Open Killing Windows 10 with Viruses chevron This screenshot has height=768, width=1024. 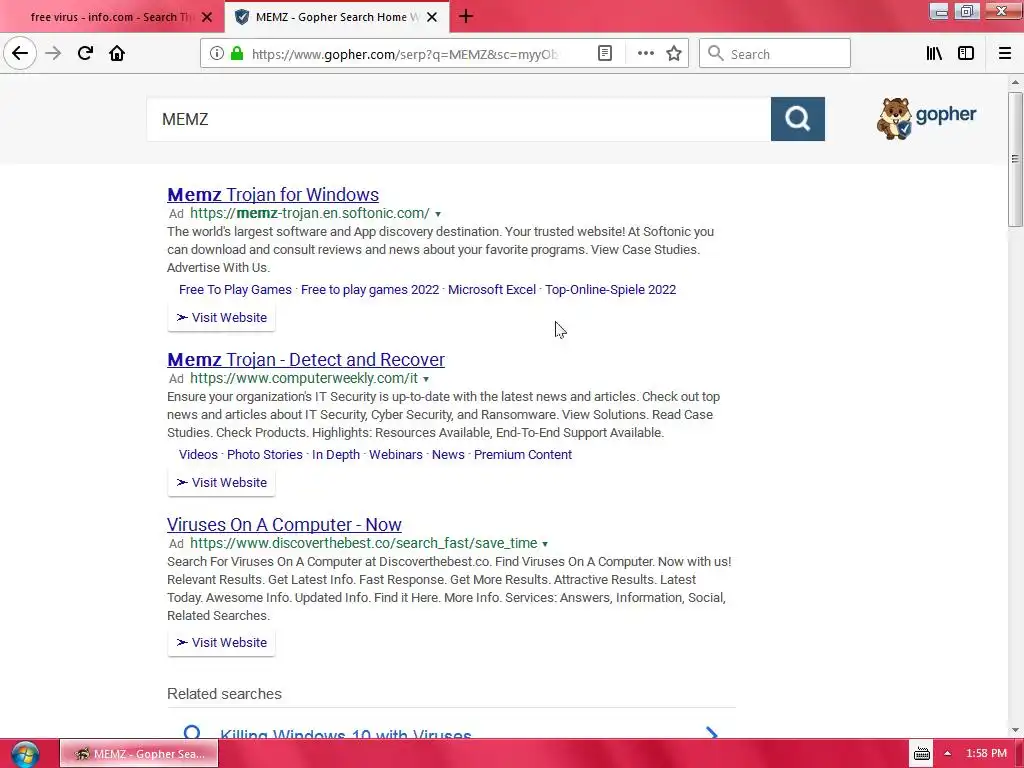coord(712,735)
